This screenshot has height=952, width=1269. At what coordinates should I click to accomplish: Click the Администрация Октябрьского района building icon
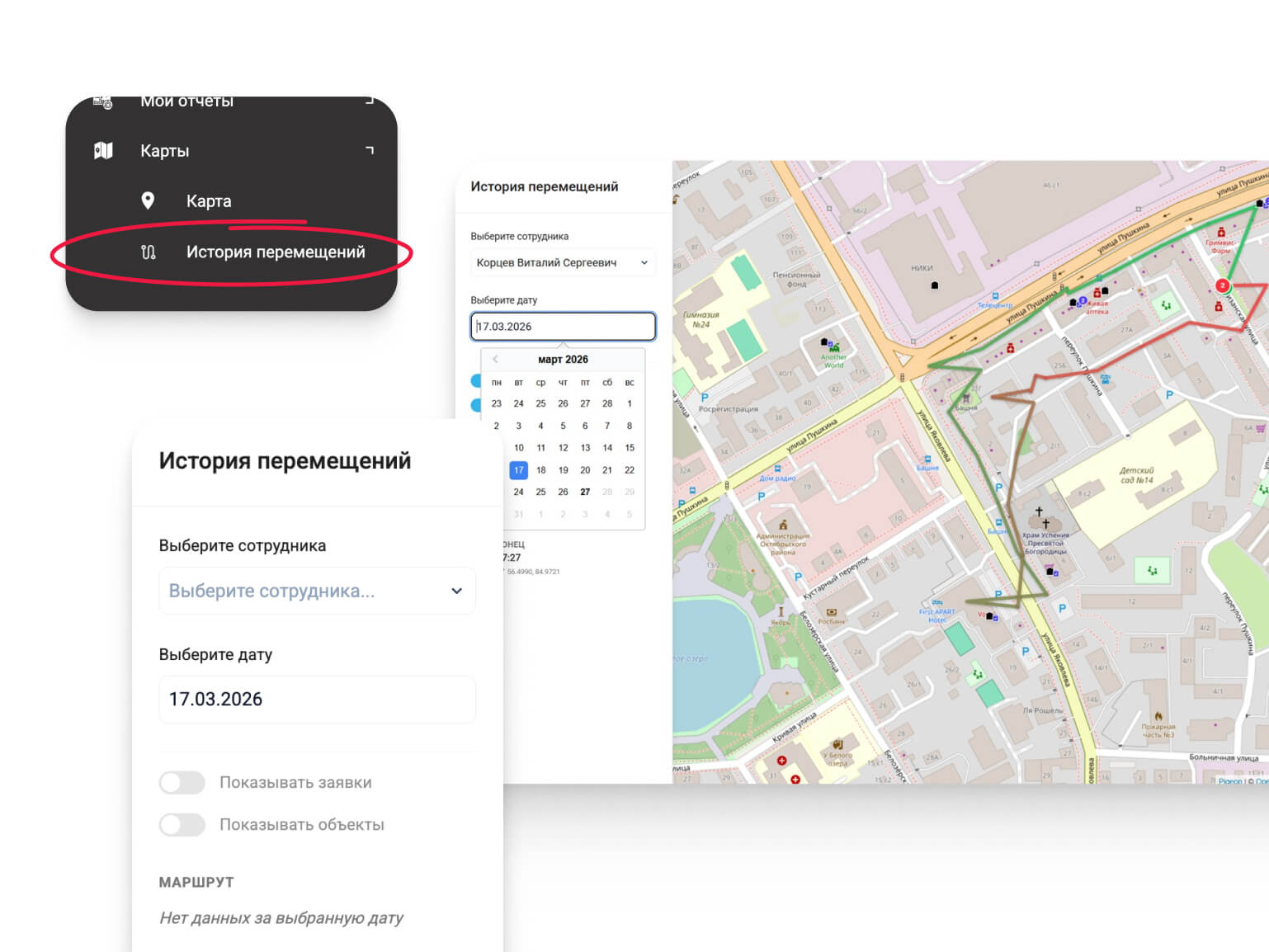[783, 525]
